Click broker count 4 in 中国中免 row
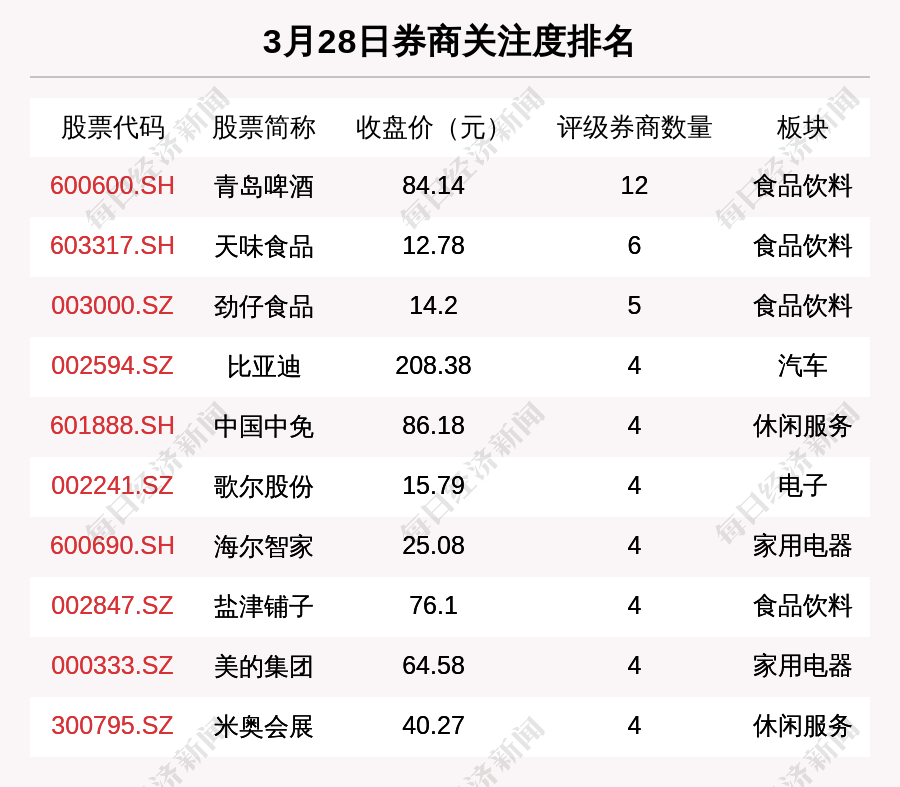 click(x=634, y=426)
